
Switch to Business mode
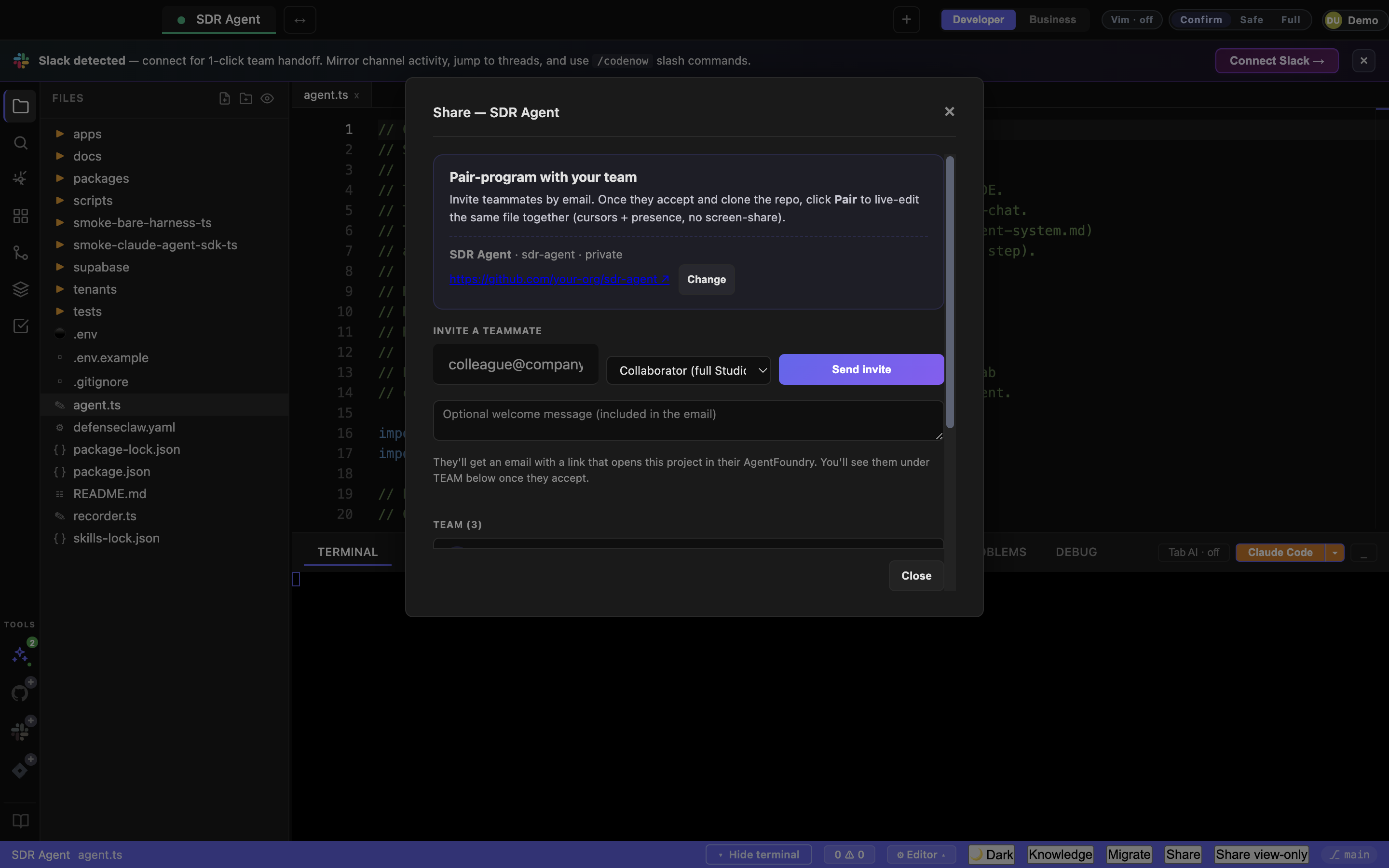[x=1052, y=19]
